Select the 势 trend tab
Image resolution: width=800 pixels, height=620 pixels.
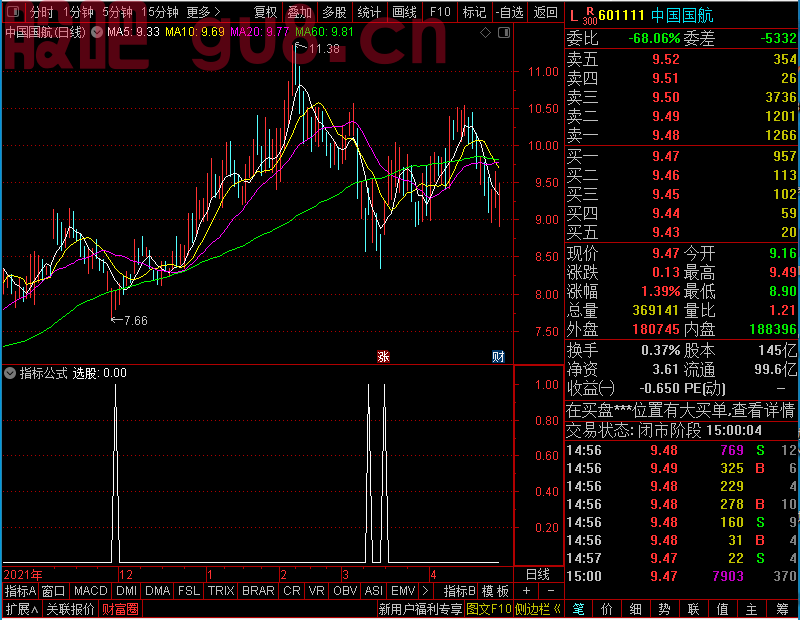[x=664, y=609]
